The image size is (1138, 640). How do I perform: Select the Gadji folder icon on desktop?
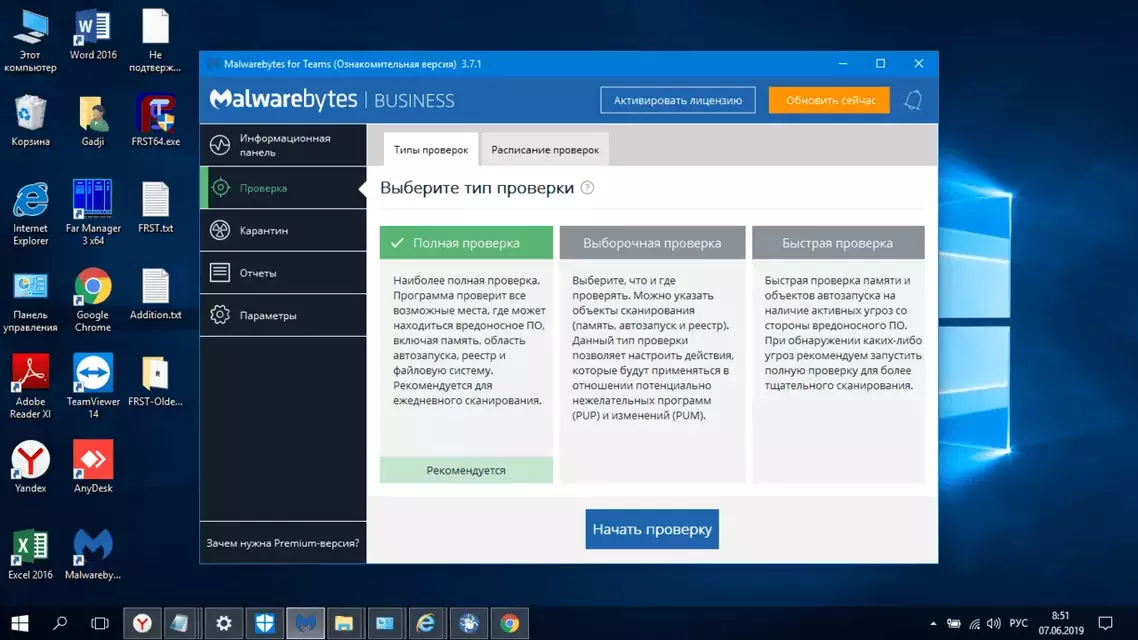pyautogui.click(x=93, y=120)
